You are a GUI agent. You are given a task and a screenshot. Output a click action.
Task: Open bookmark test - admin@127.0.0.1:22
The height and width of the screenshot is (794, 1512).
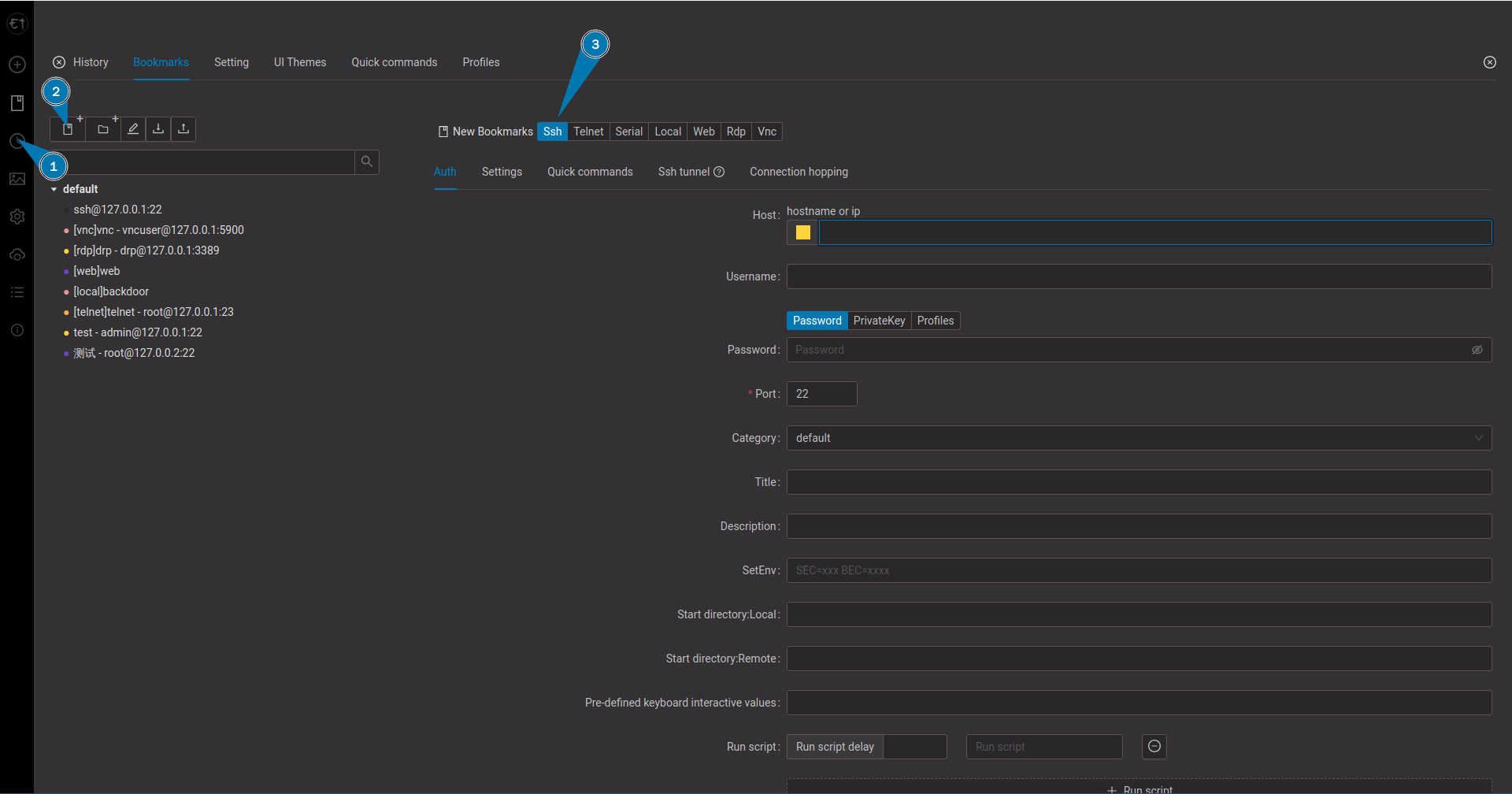[x=138, y=332]
